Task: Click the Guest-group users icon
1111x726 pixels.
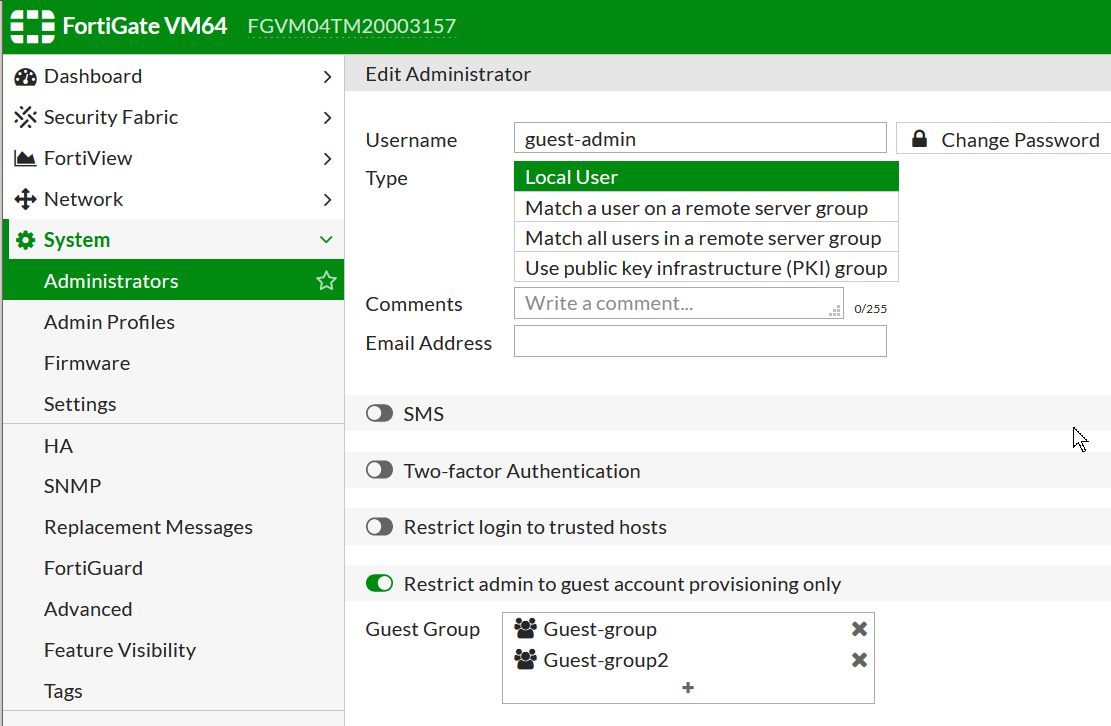Action: tap(525, 629)
